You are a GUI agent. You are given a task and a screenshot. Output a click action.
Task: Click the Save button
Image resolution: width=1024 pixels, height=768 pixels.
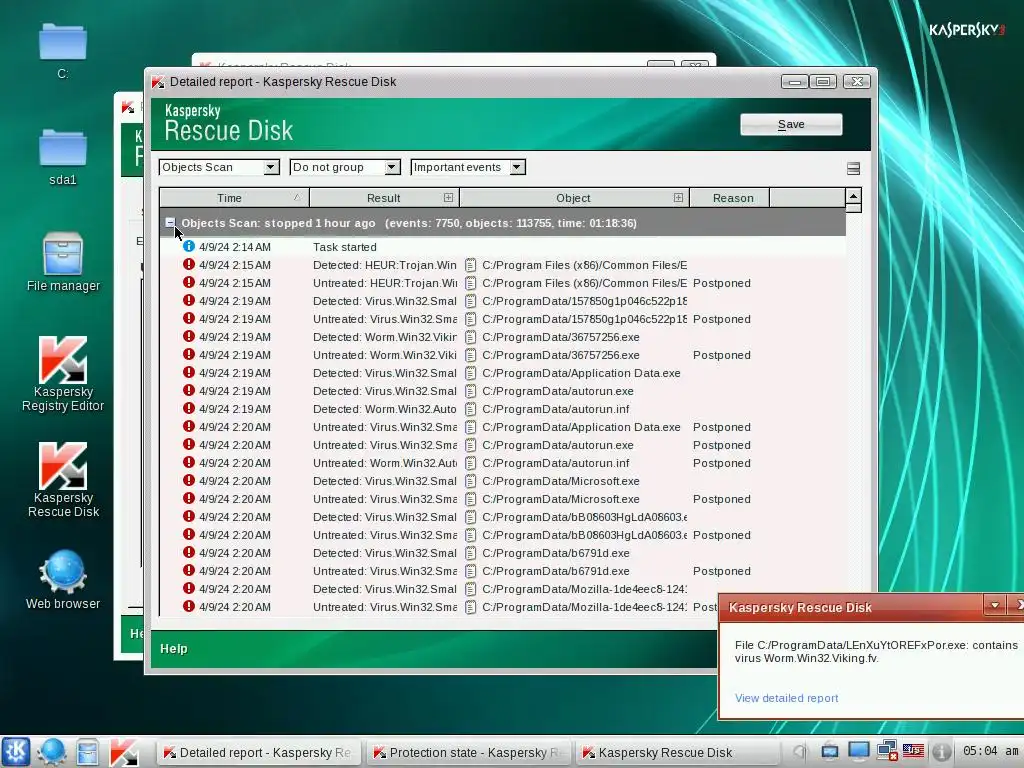pos(791,124)
